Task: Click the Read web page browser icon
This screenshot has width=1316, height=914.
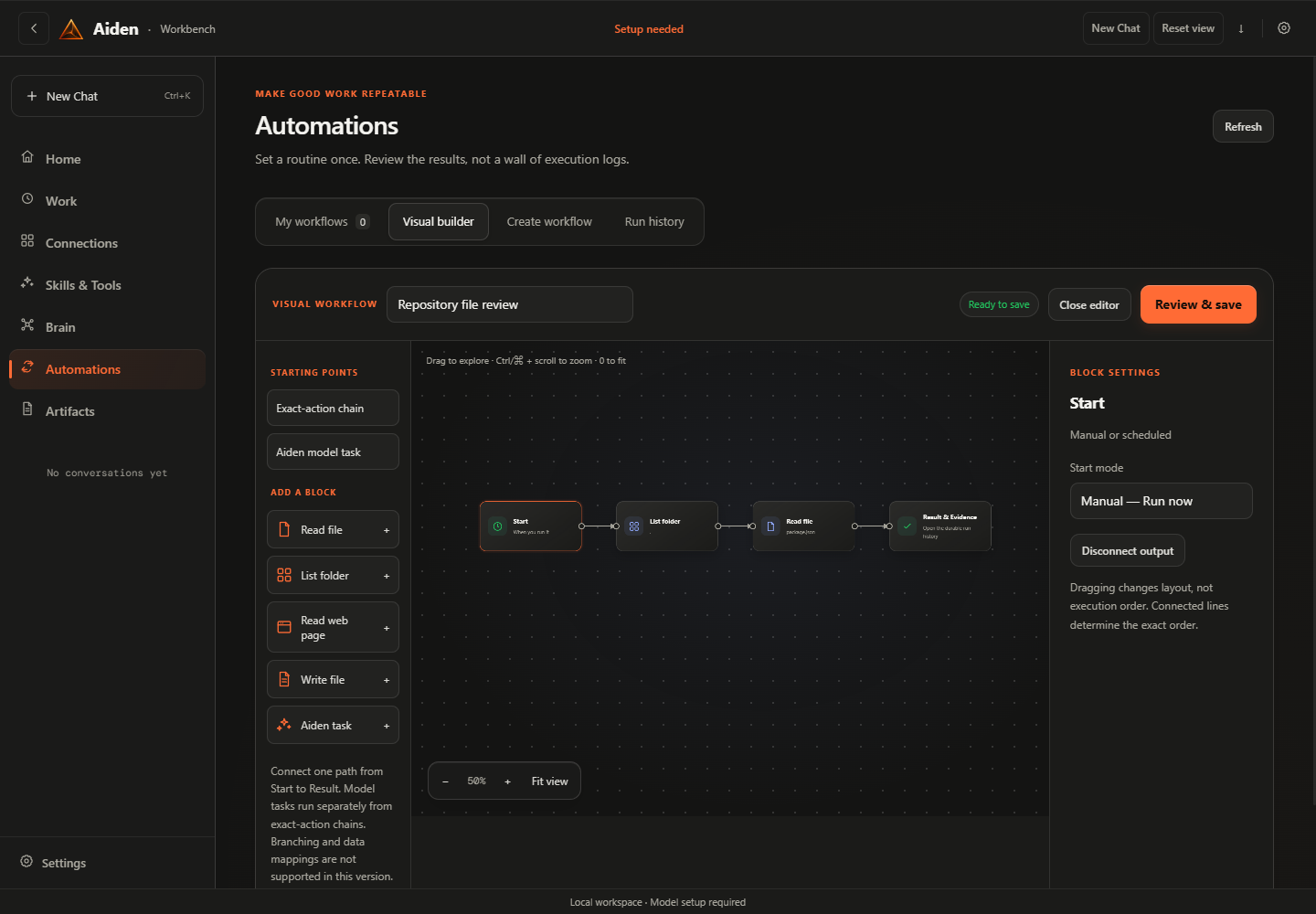Action: click(284, 627)
